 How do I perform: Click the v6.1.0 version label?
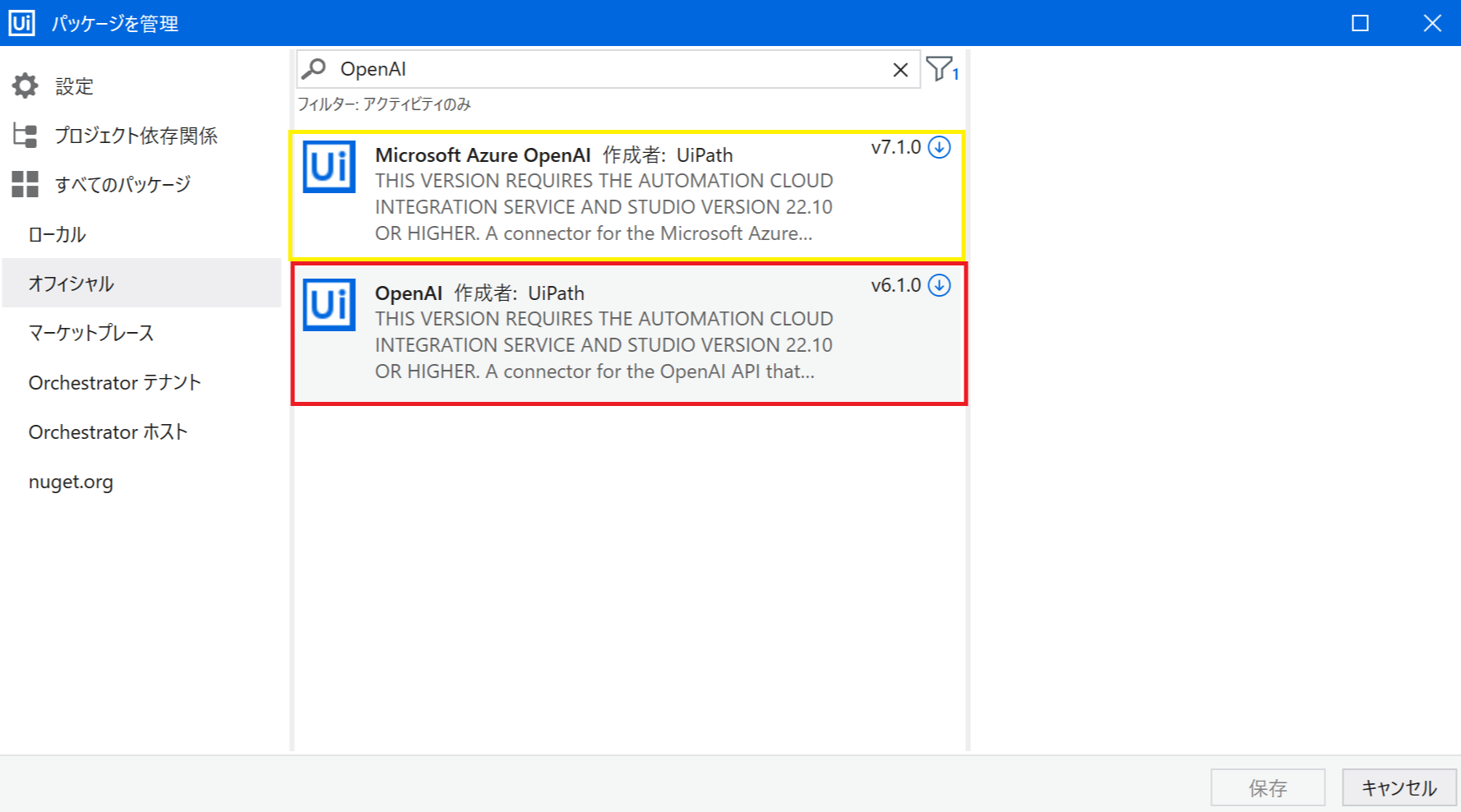pos(895,285)
